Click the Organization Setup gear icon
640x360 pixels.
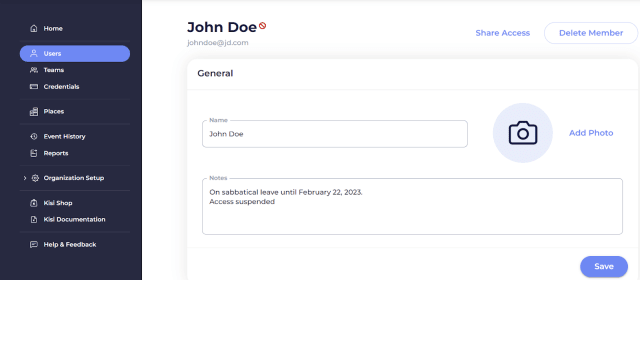(35, 178)
